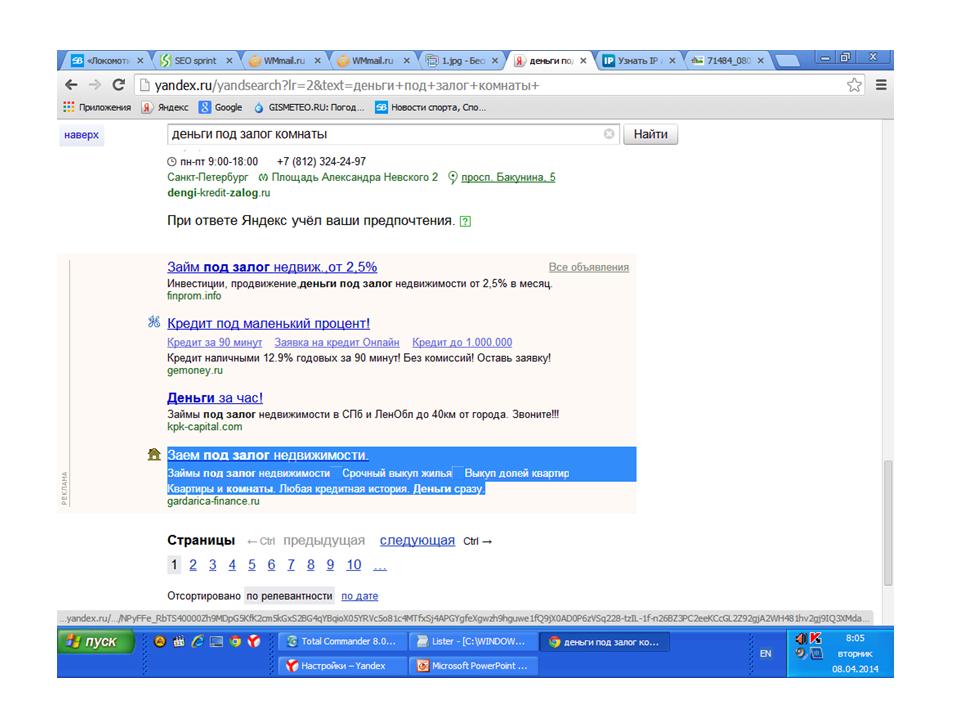The image size is (960, 720).
Task: Click the Найти search button
Action: click(650, 134)
